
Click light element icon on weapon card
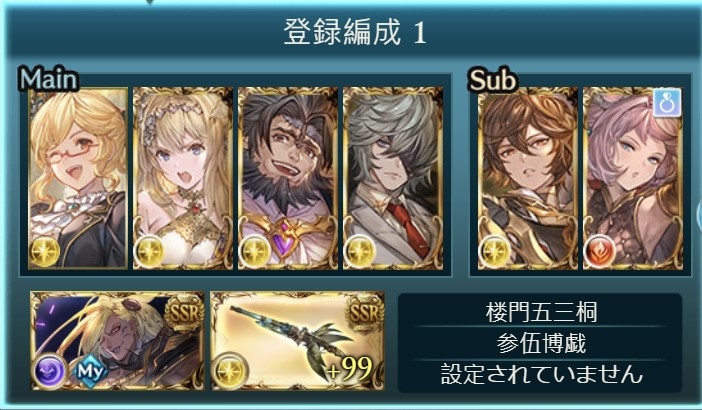pos(230,371)
